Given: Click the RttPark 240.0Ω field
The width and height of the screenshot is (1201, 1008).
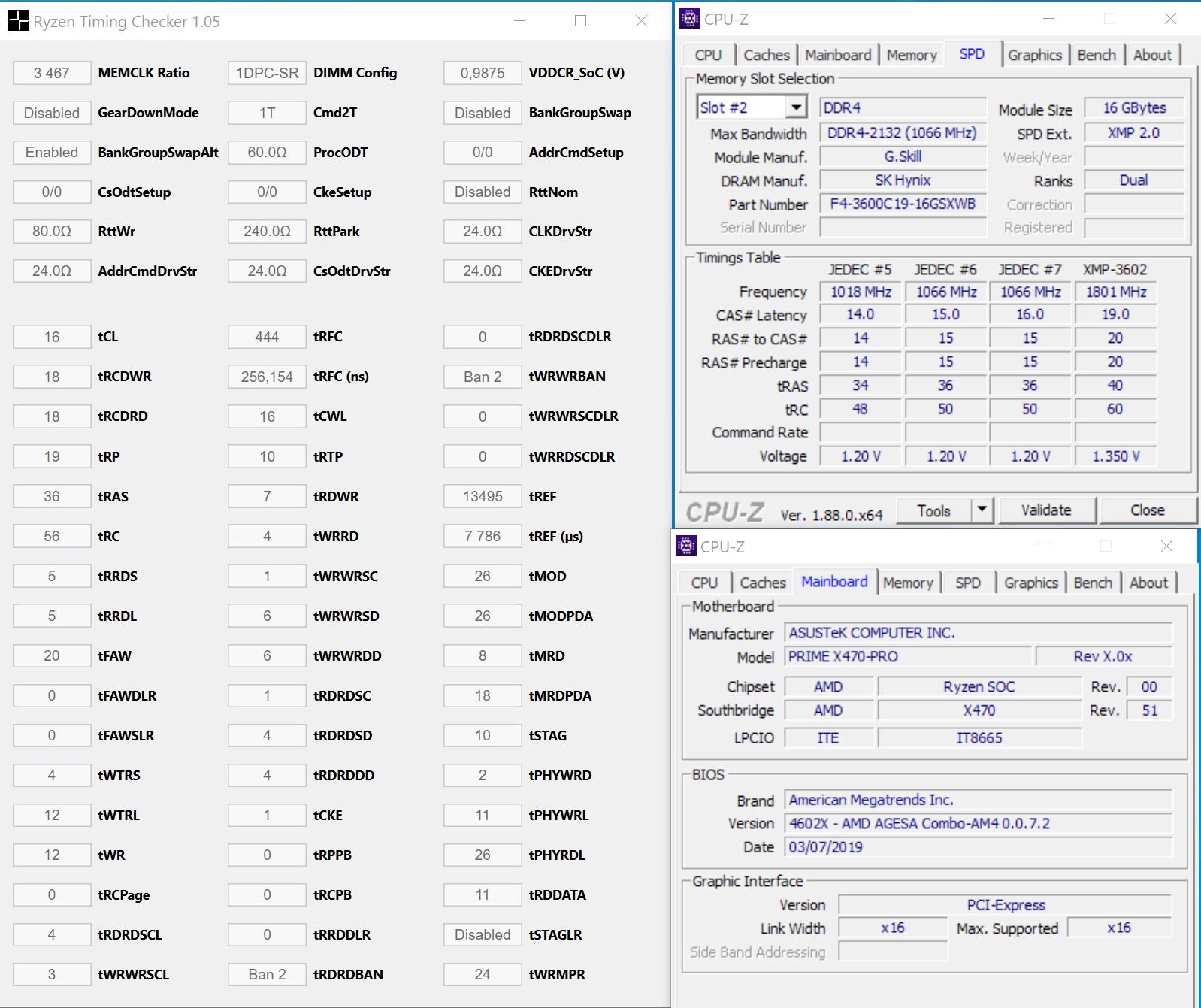Looking at the screenshot, I should pos(267,232).
